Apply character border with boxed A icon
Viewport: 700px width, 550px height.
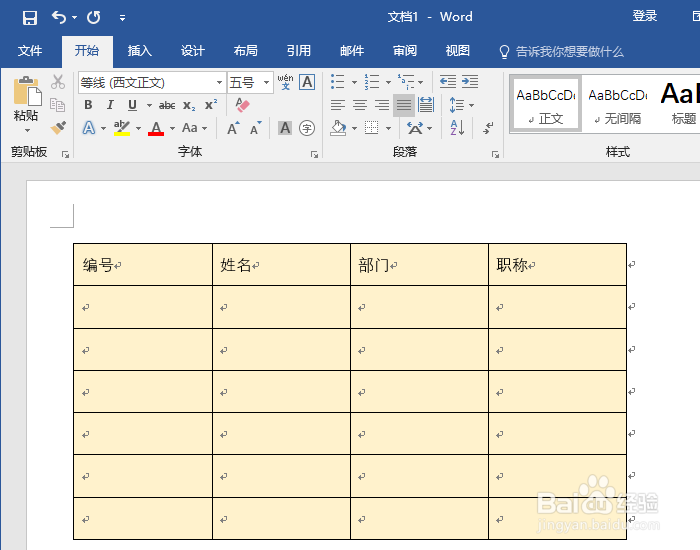307,82
